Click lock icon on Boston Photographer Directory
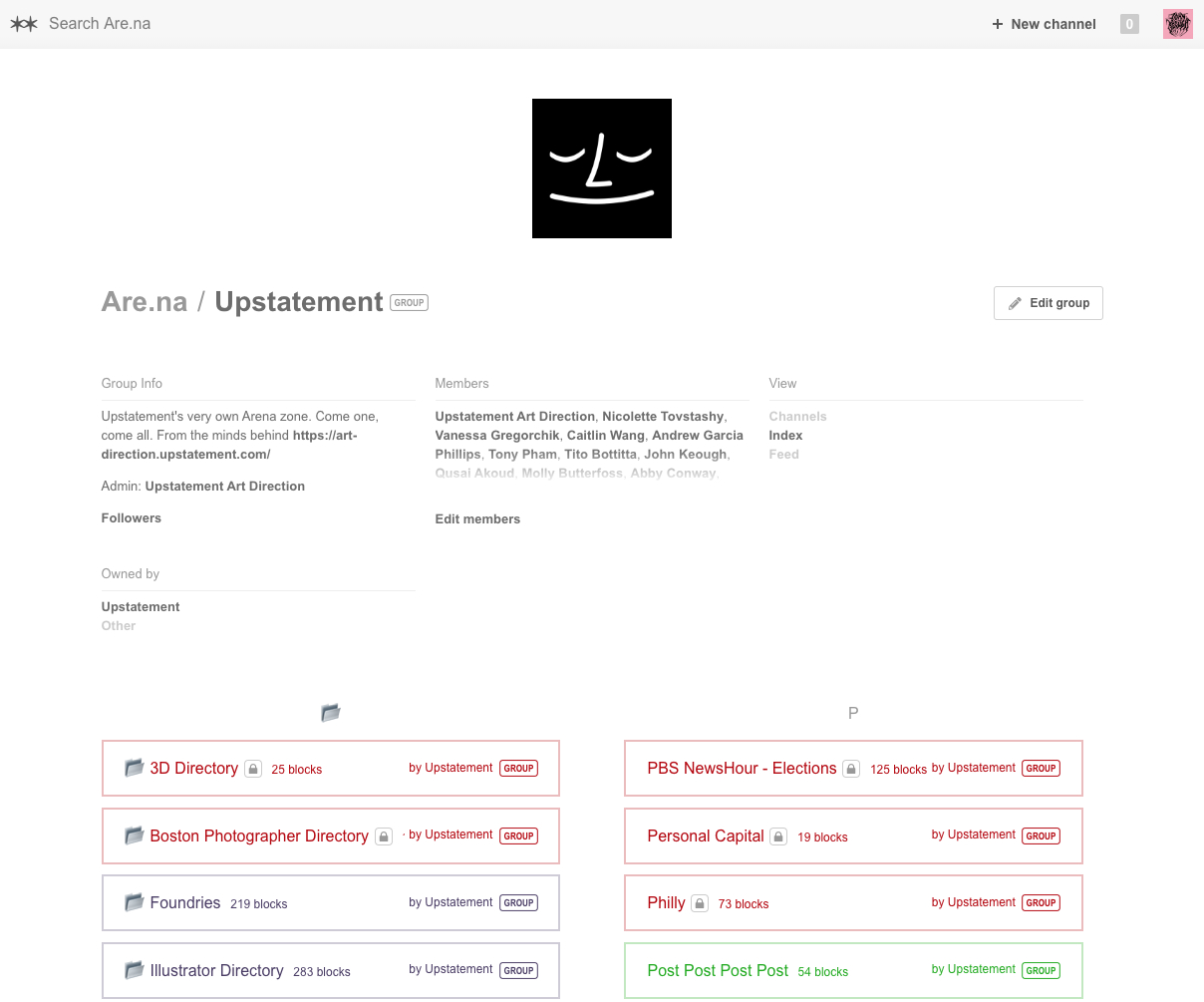The image size is (1204, 1002). [x=384, y=836]
